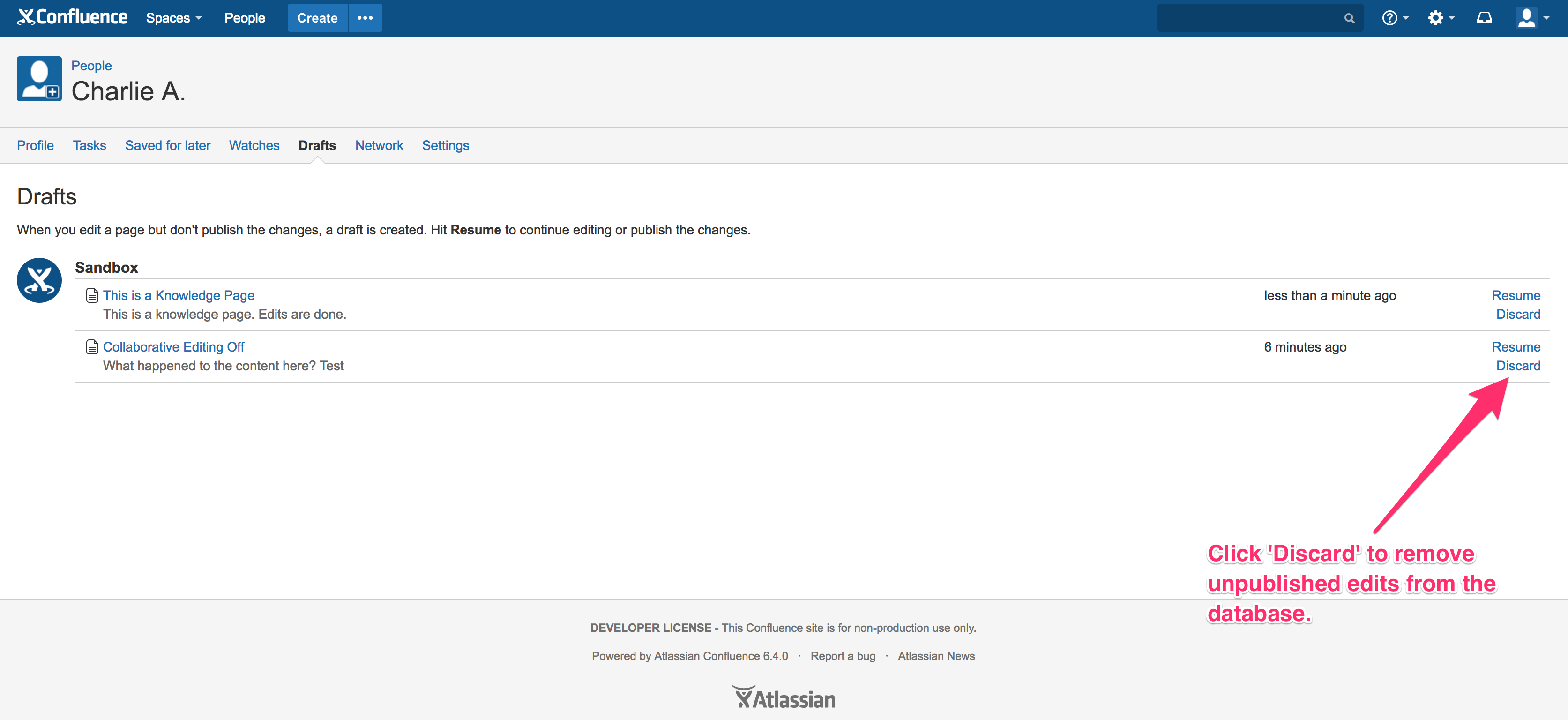Switch to the Network tab

pyautogui.click(x=379, y=145)
